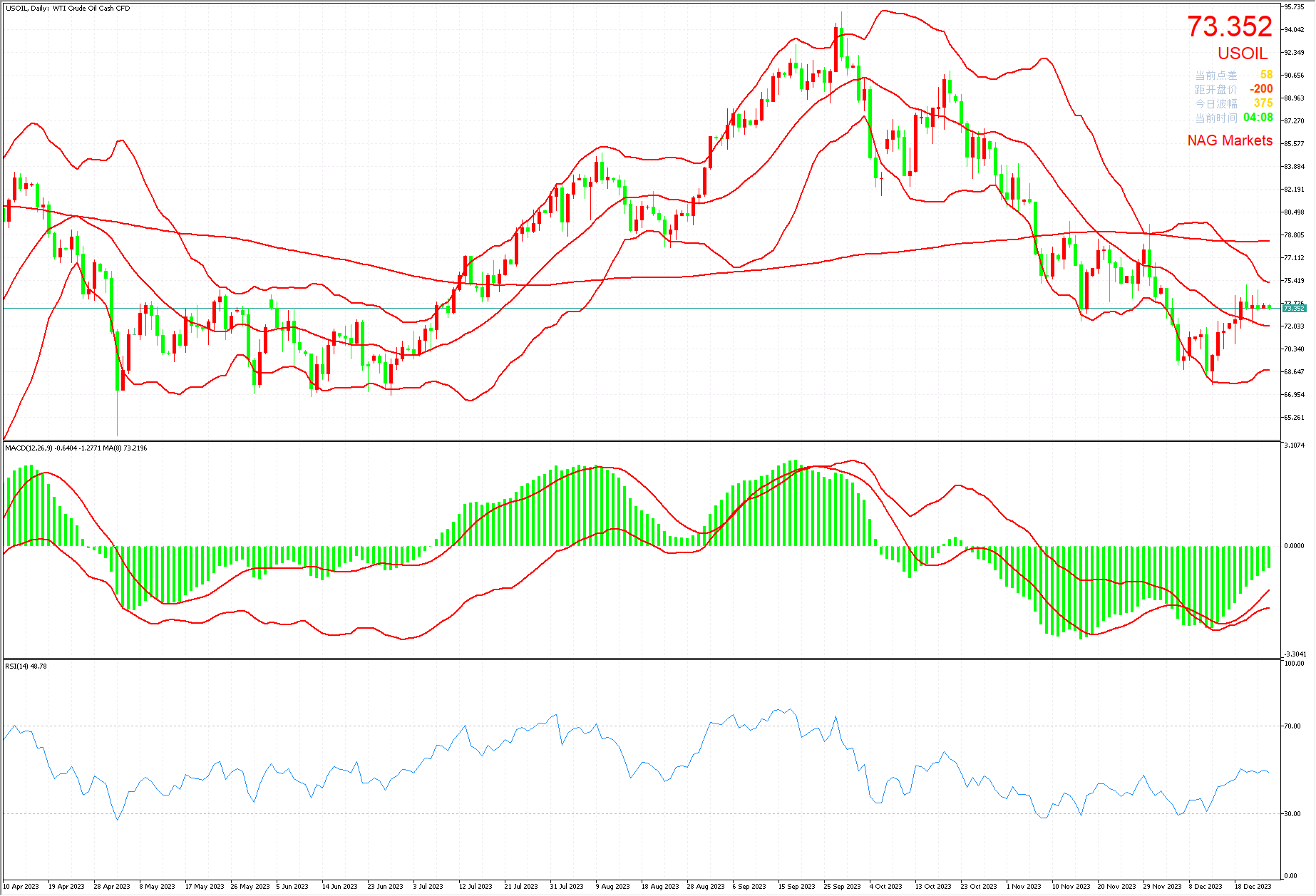The height and width of the screenshot is (896, 1316).
Task: Click the 17 May 2023 date label
Action: point(205,887)
